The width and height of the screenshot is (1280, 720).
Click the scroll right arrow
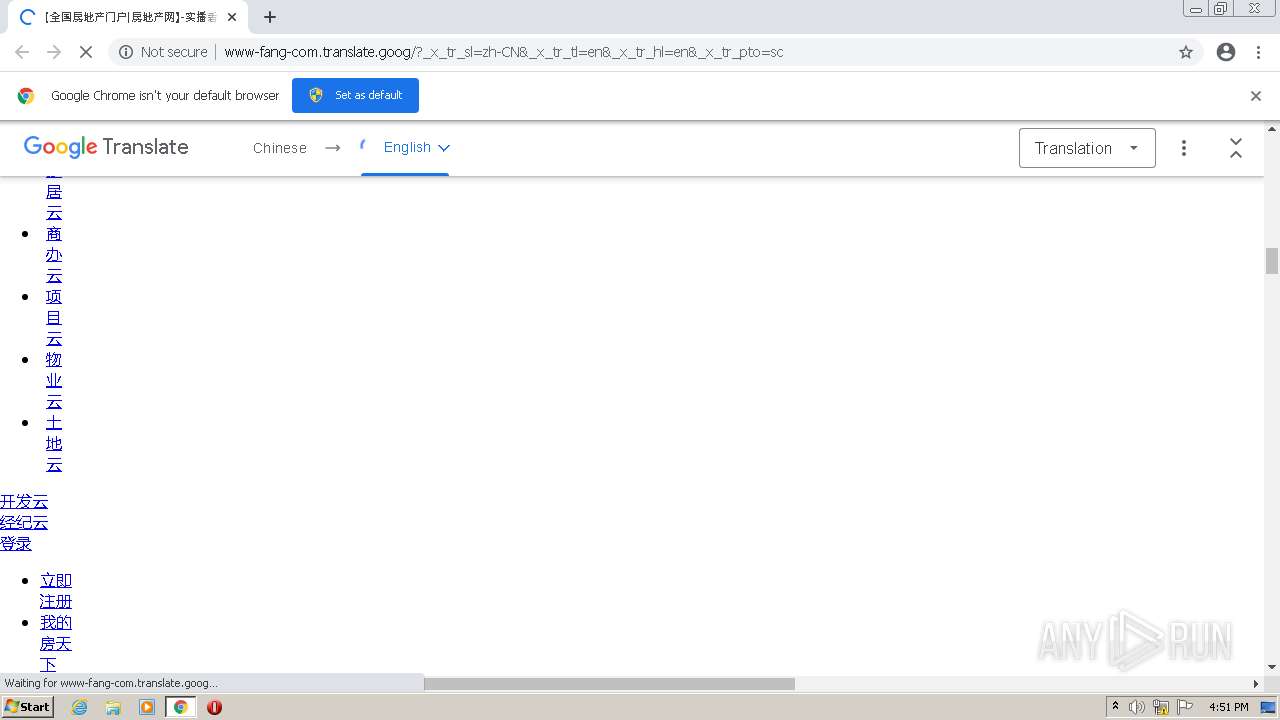pos(1256,684)
